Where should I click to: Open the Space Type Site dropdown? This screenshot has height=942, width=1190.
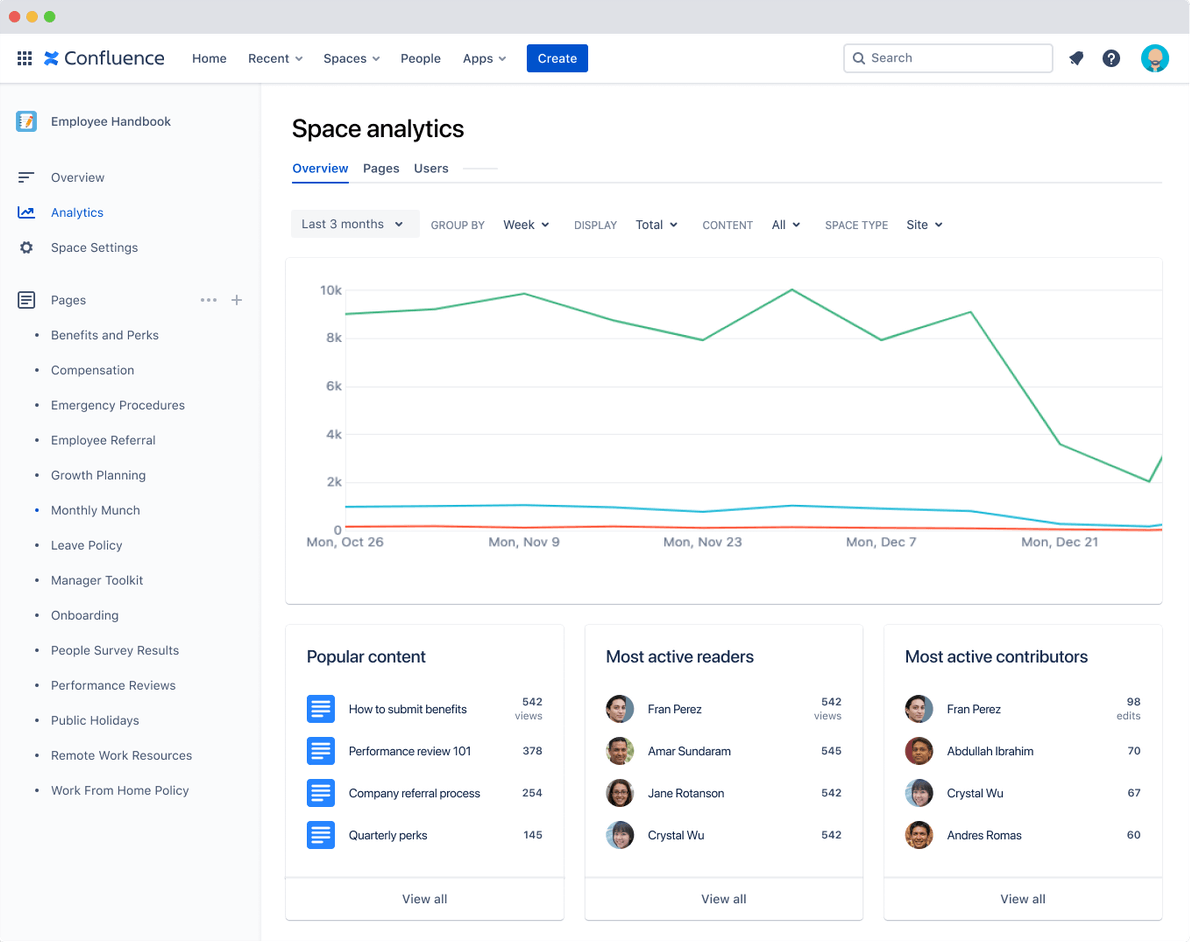click(x=923, y=224)
